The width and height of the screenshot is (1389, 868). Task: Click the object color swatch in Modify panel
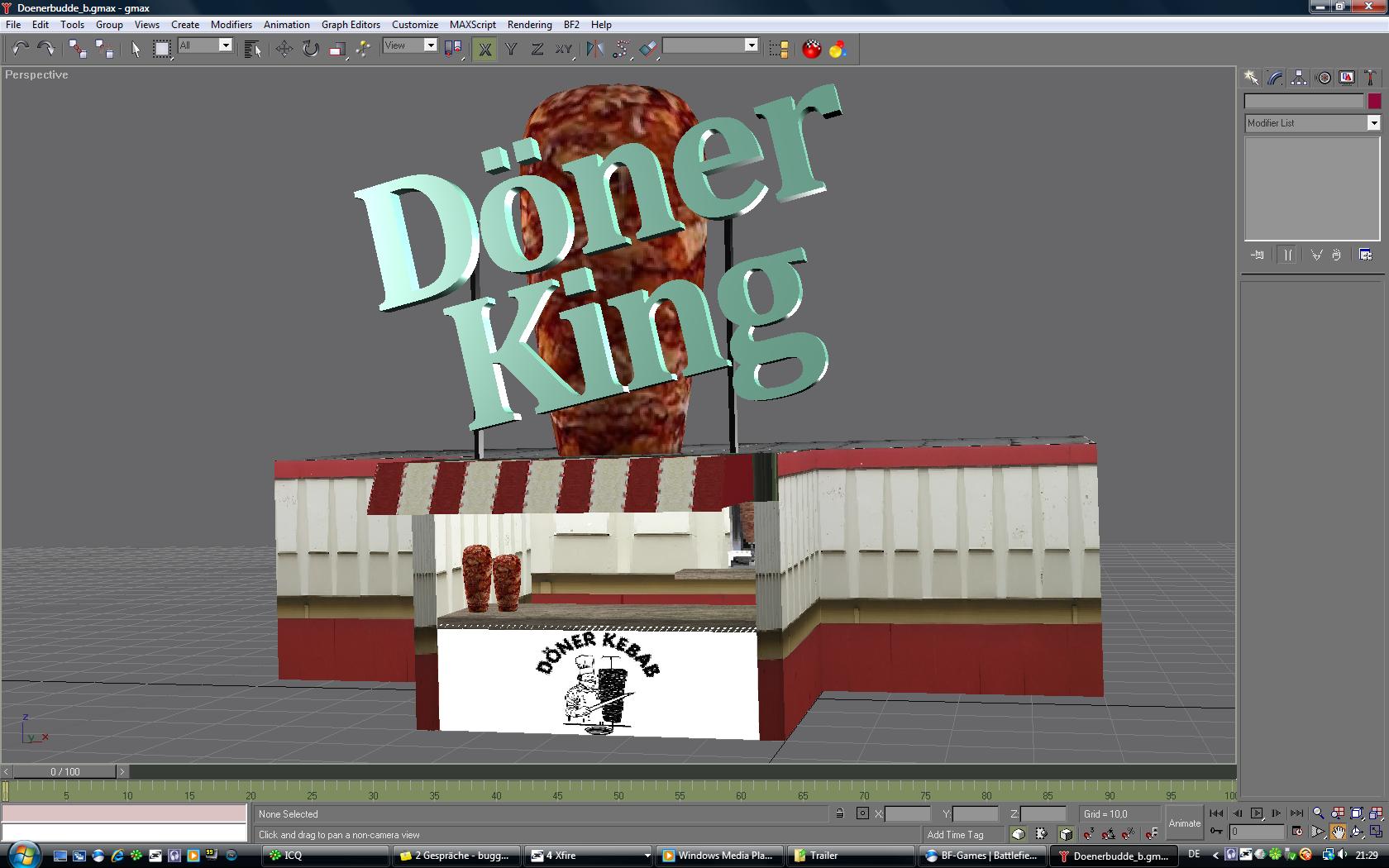click(x=1374, y=101)
